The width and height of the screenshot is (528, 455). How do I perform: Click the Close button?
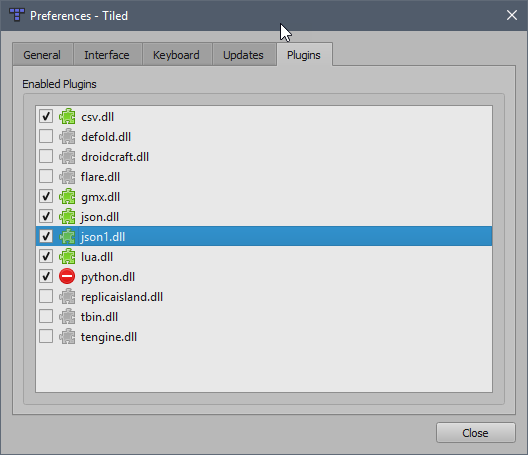click(x=475, y=433)
